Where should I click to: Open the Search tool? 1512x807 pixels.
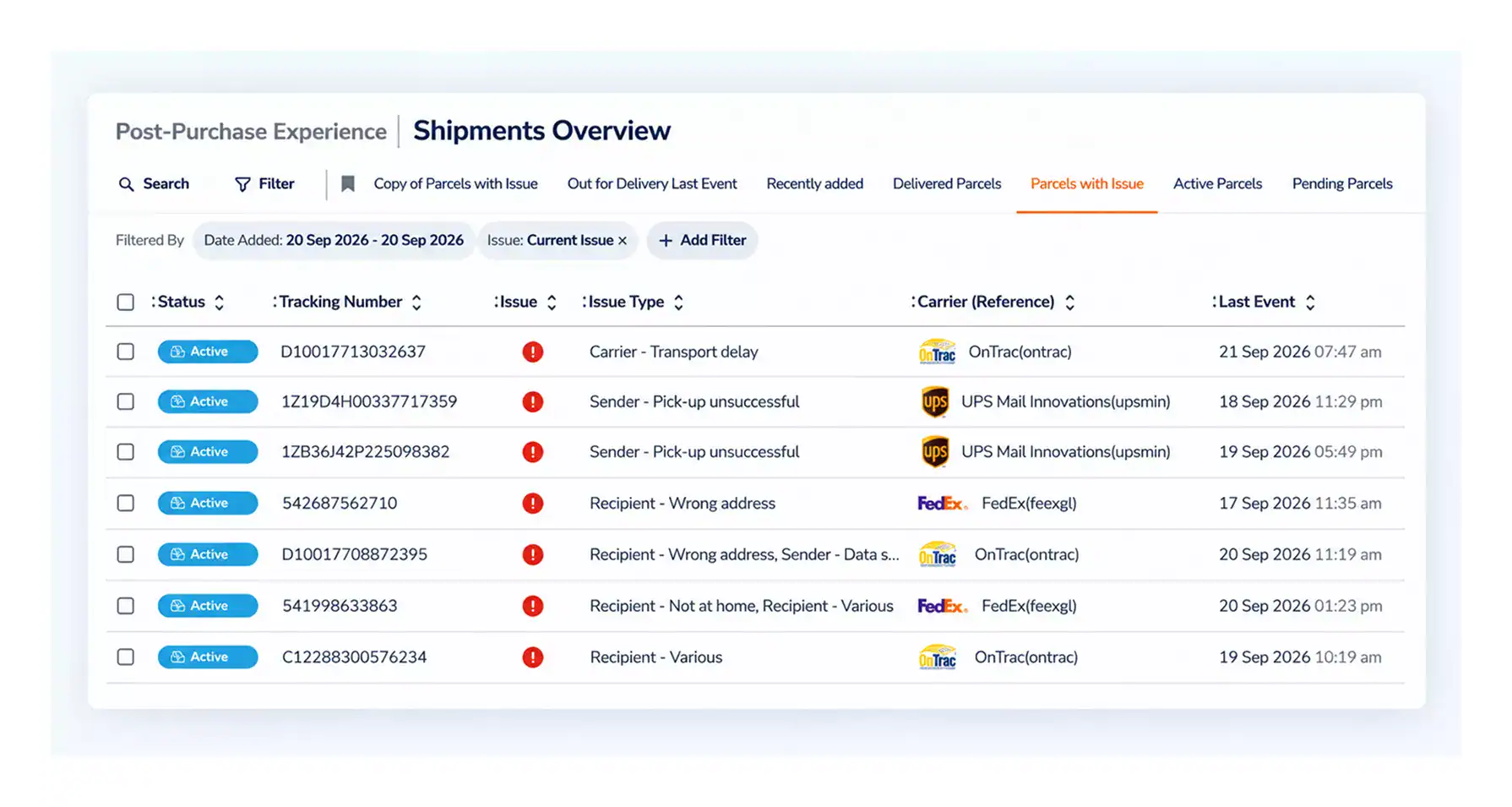[x=154, y=183]
